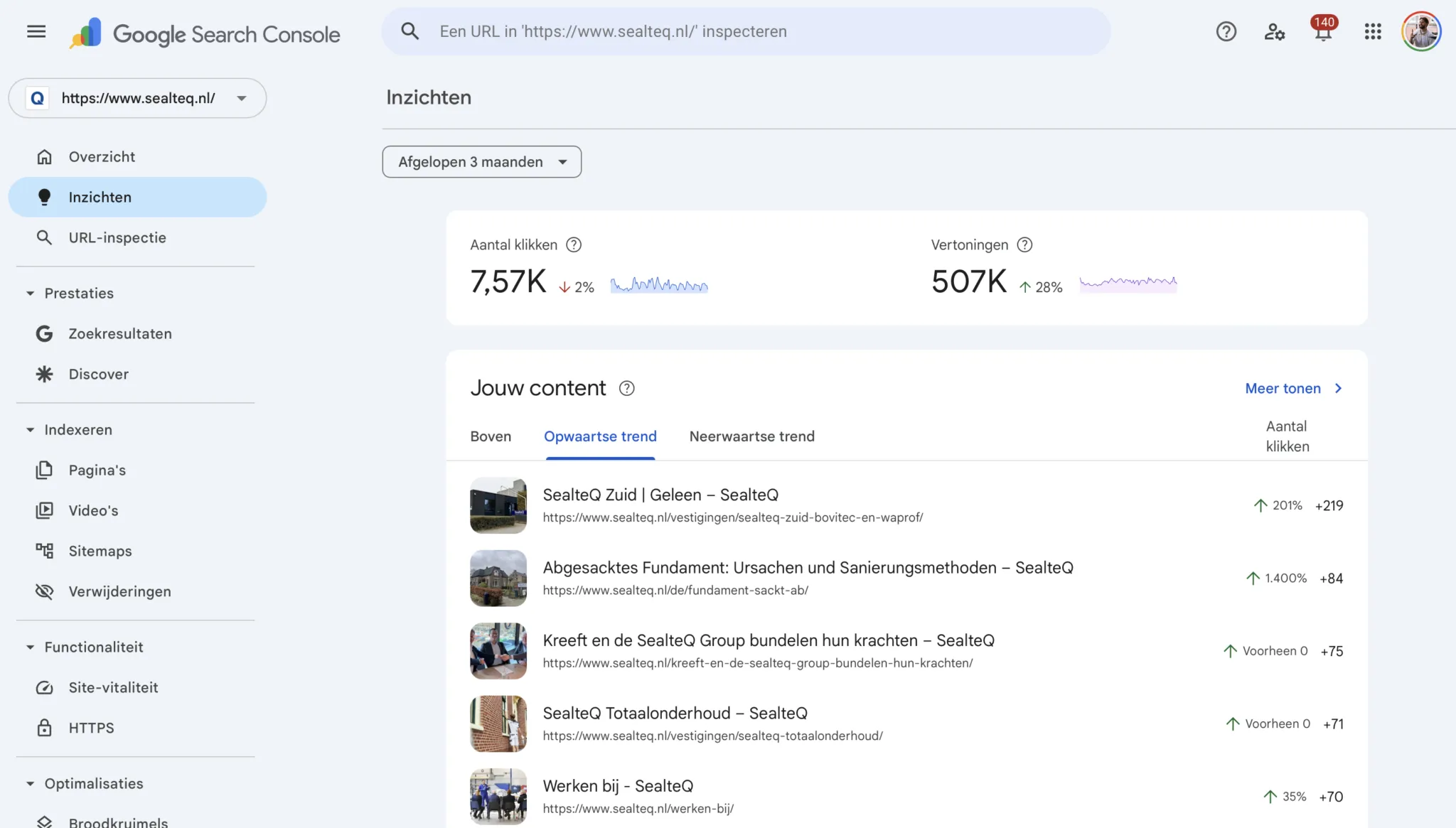Open Site-vitaliteit in the sidebar

tap(137, 687)
